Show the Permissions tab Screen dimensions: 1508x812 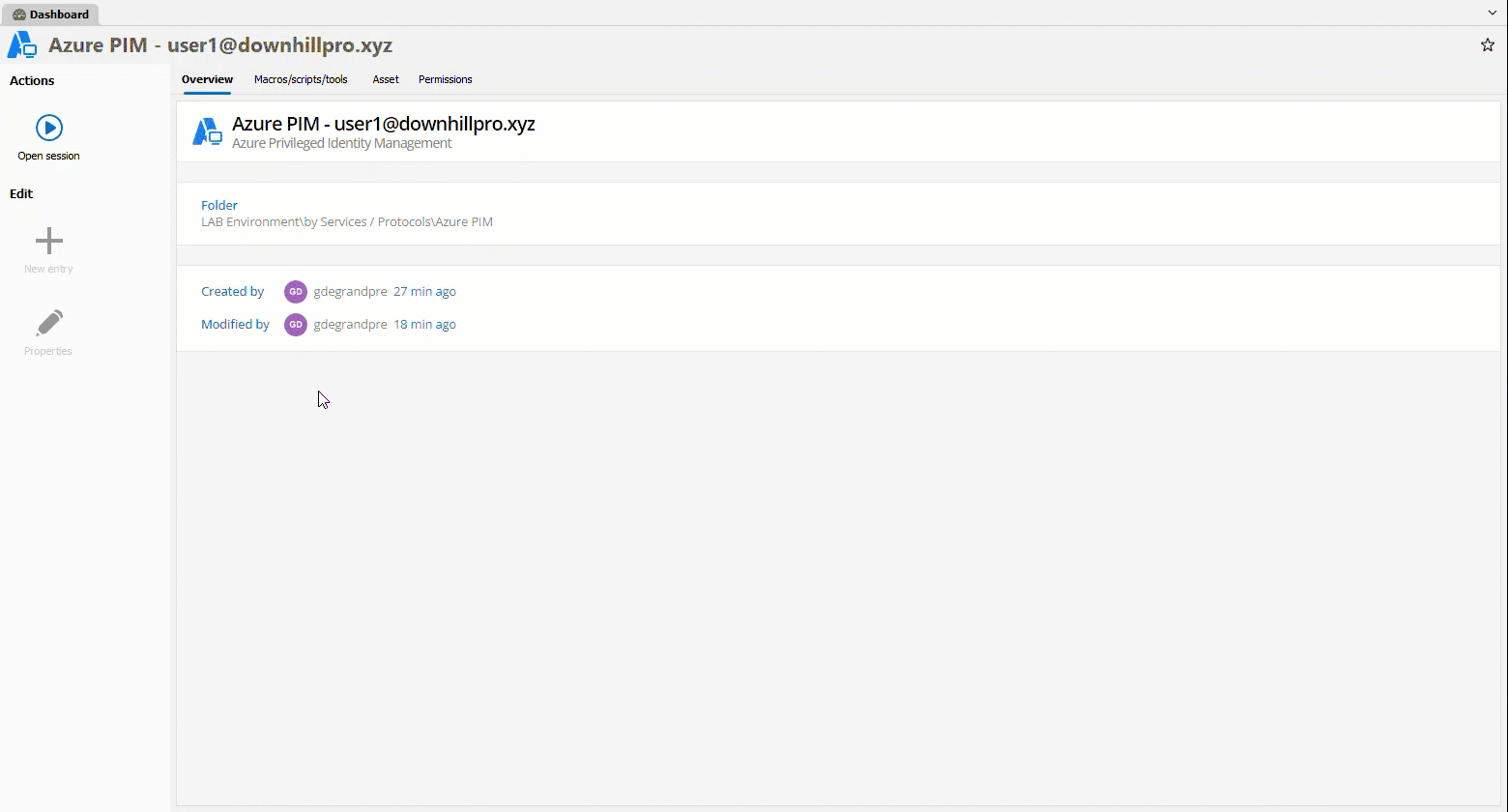pyautogui.click(x=445, y=79)
